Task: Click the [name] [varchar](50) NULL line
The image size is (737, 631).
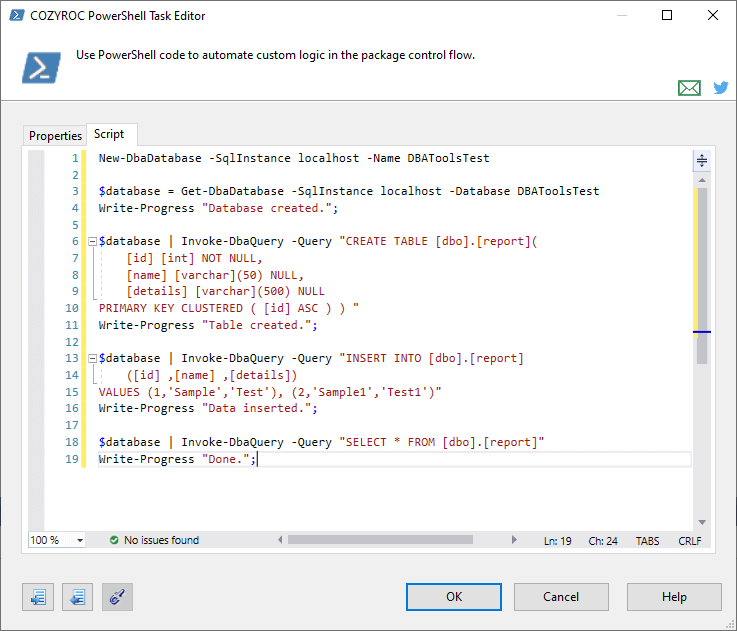Action: [215, 275]
